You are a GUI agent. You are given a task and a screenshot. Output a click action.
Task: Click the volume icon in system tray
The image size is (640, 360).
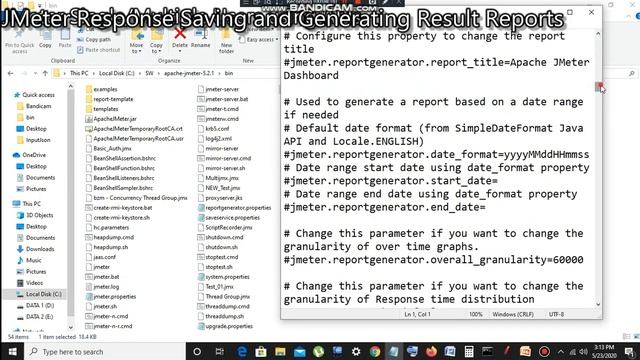pos(583,352)
